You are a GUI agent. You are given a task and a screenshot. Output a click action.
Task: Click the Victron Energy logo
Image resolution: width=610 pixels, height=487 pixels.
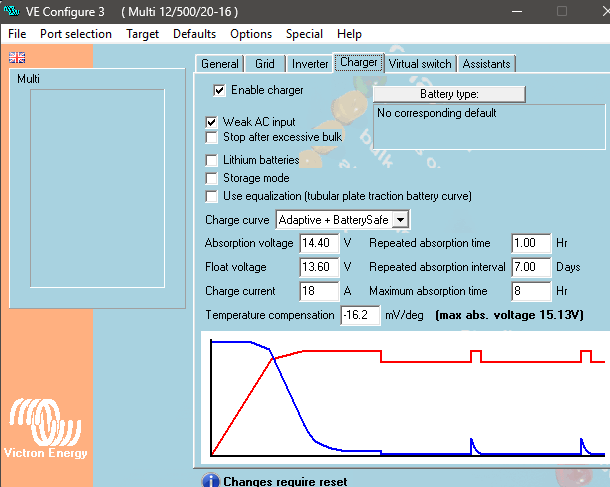pos(46,428)
